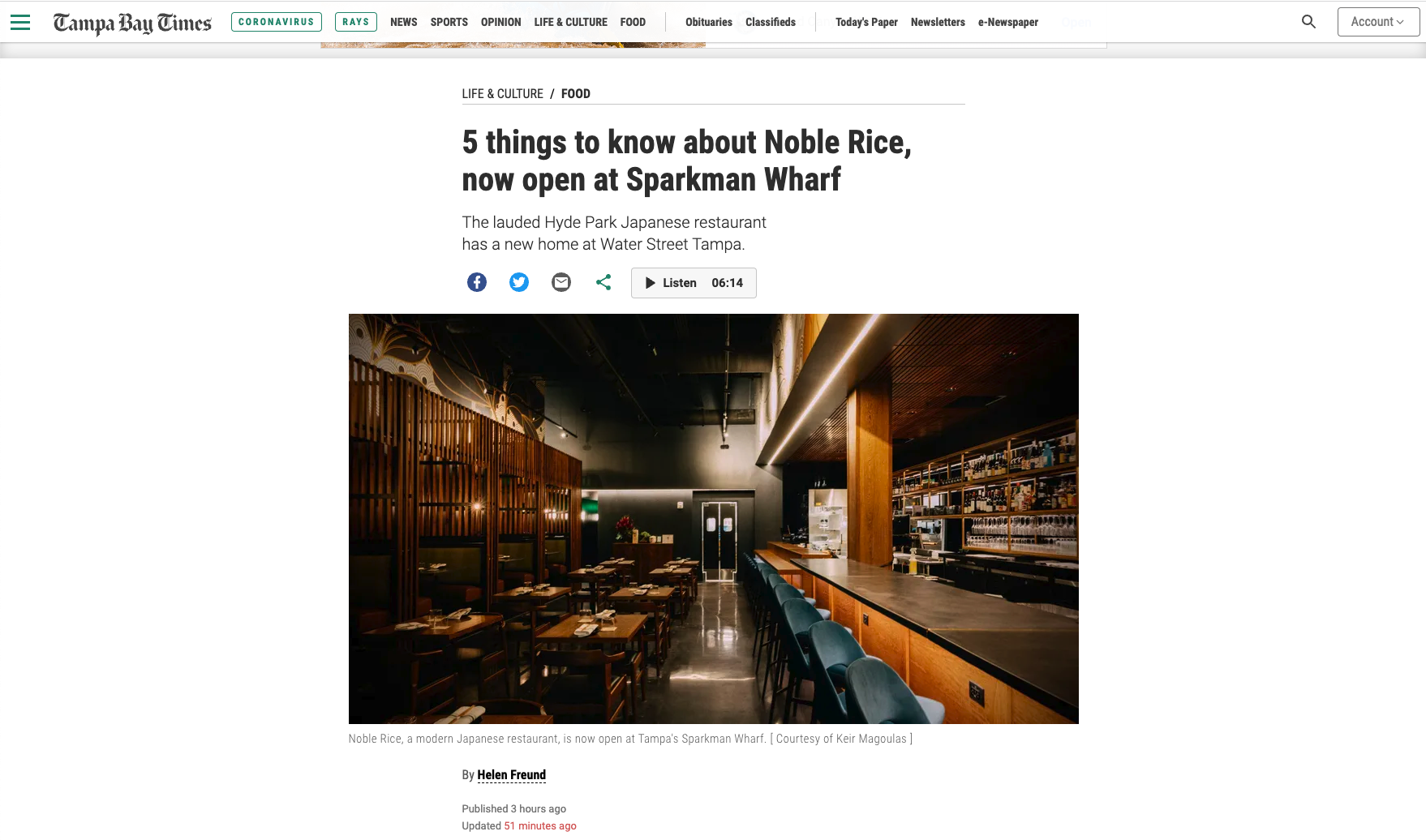
Task: Open author Helen Freund's profile
Action: coord(512,775)
